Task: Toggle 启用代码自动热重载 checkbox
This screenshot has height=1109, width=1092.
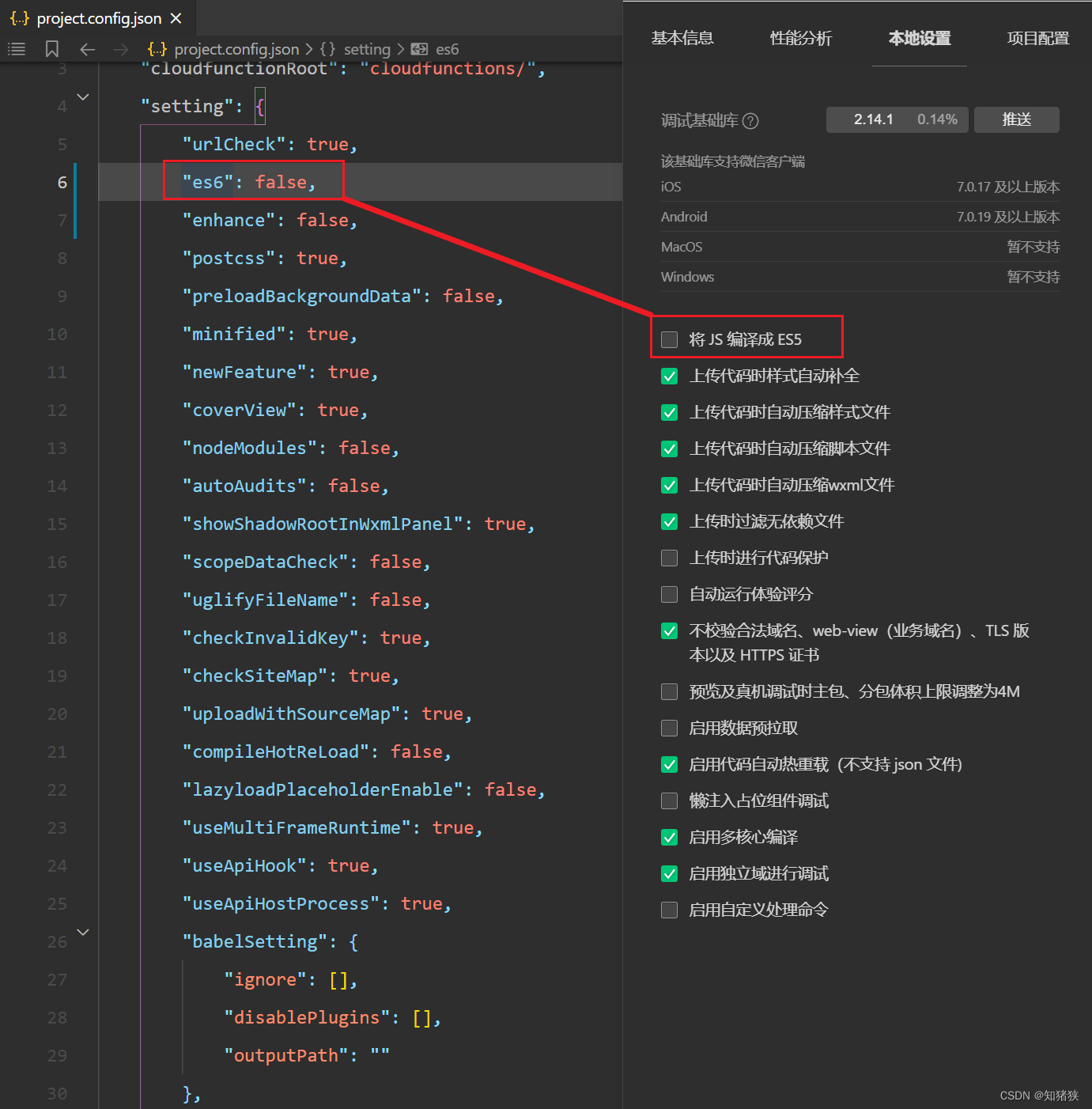Action: [x=670, y=764]
